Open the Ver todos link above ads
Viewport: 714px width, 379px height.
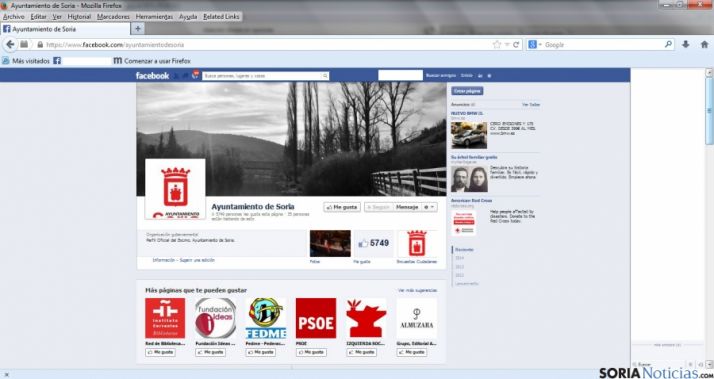531,105
